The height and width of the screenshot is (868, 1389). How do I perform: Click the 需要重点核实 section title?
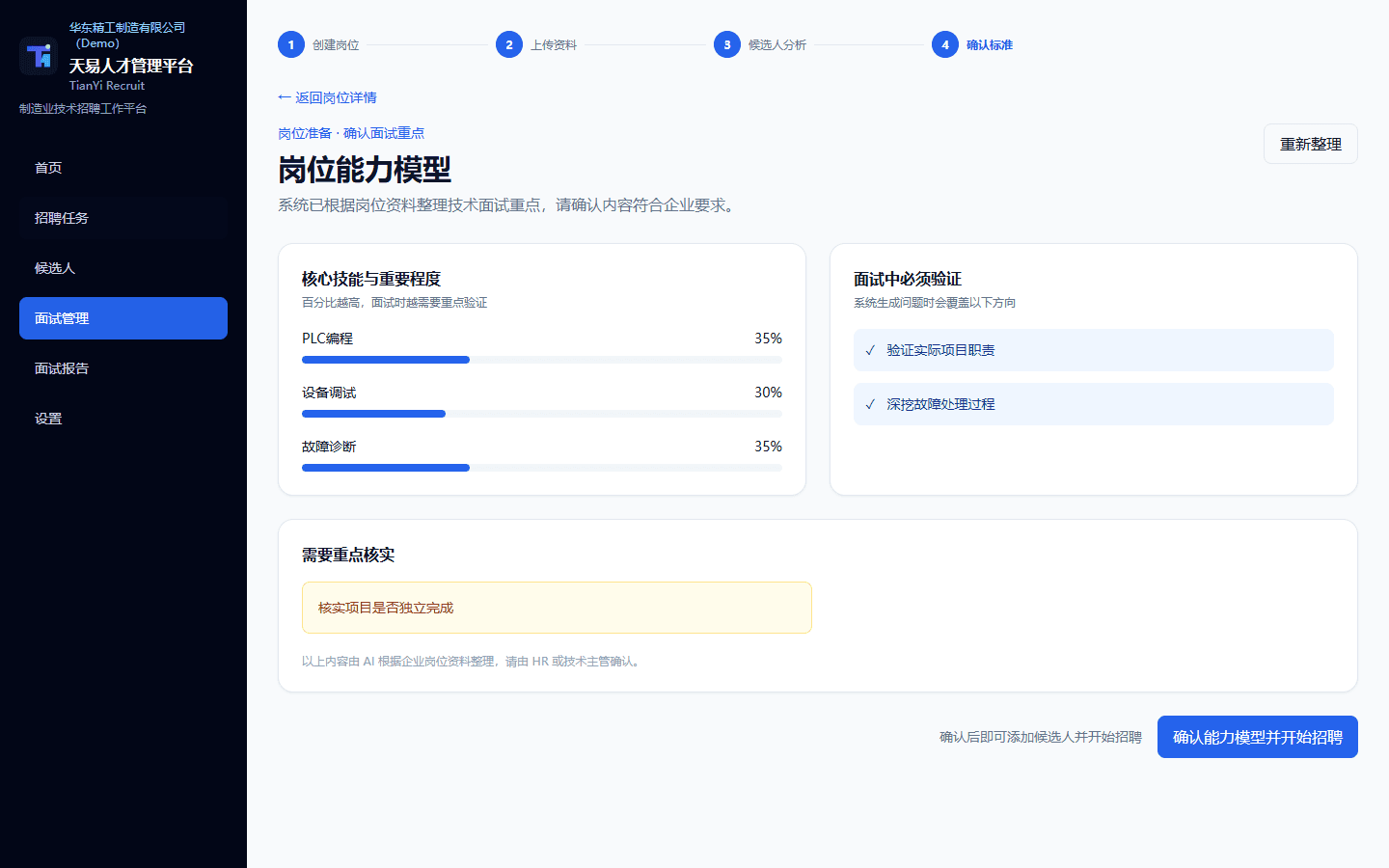348,555
